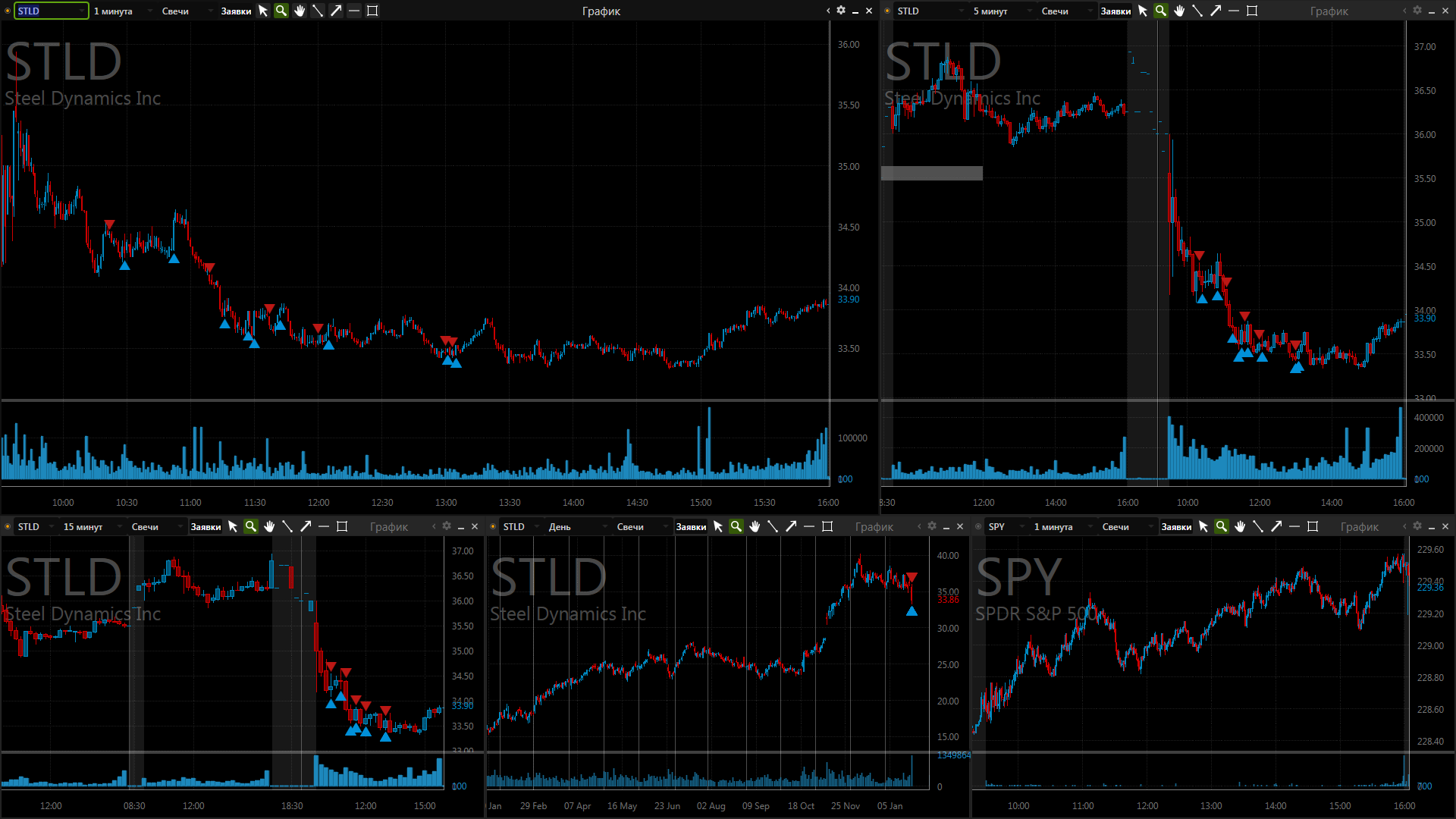Choose the arrow tool in SPY chart
Image resolution: width=1456 pixels, height=819 pixels.
(1276, 526)
